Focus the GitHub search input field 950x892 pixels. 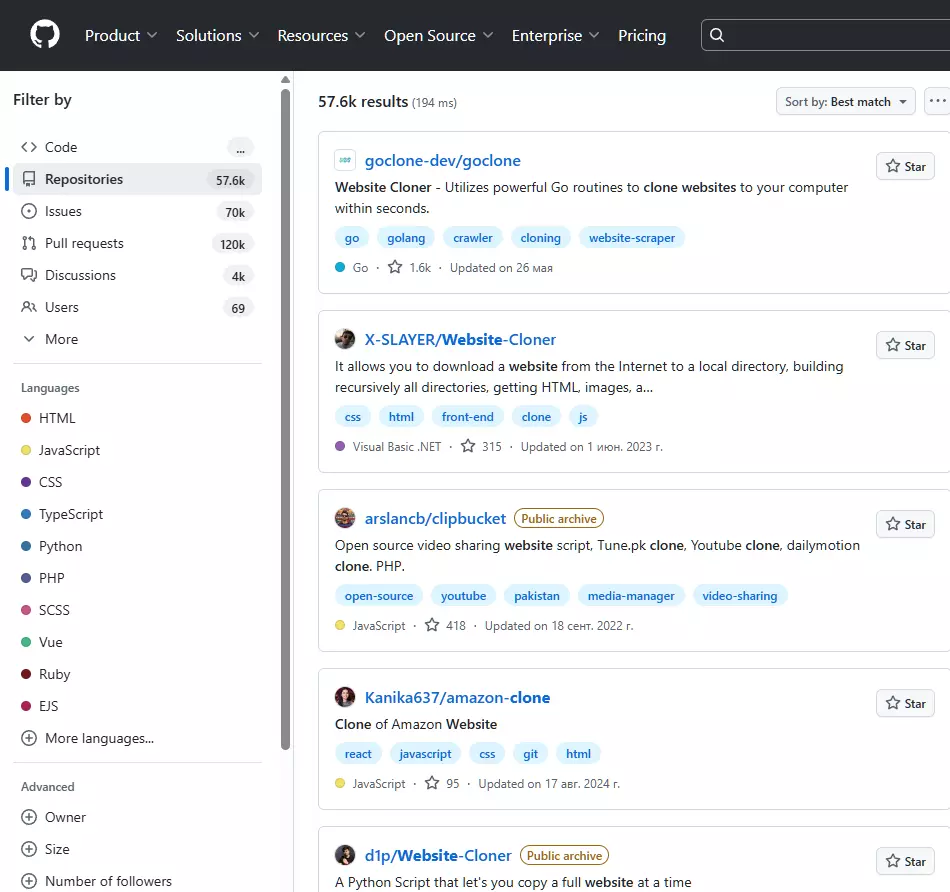pyautogui.click(x=825, y=35)
